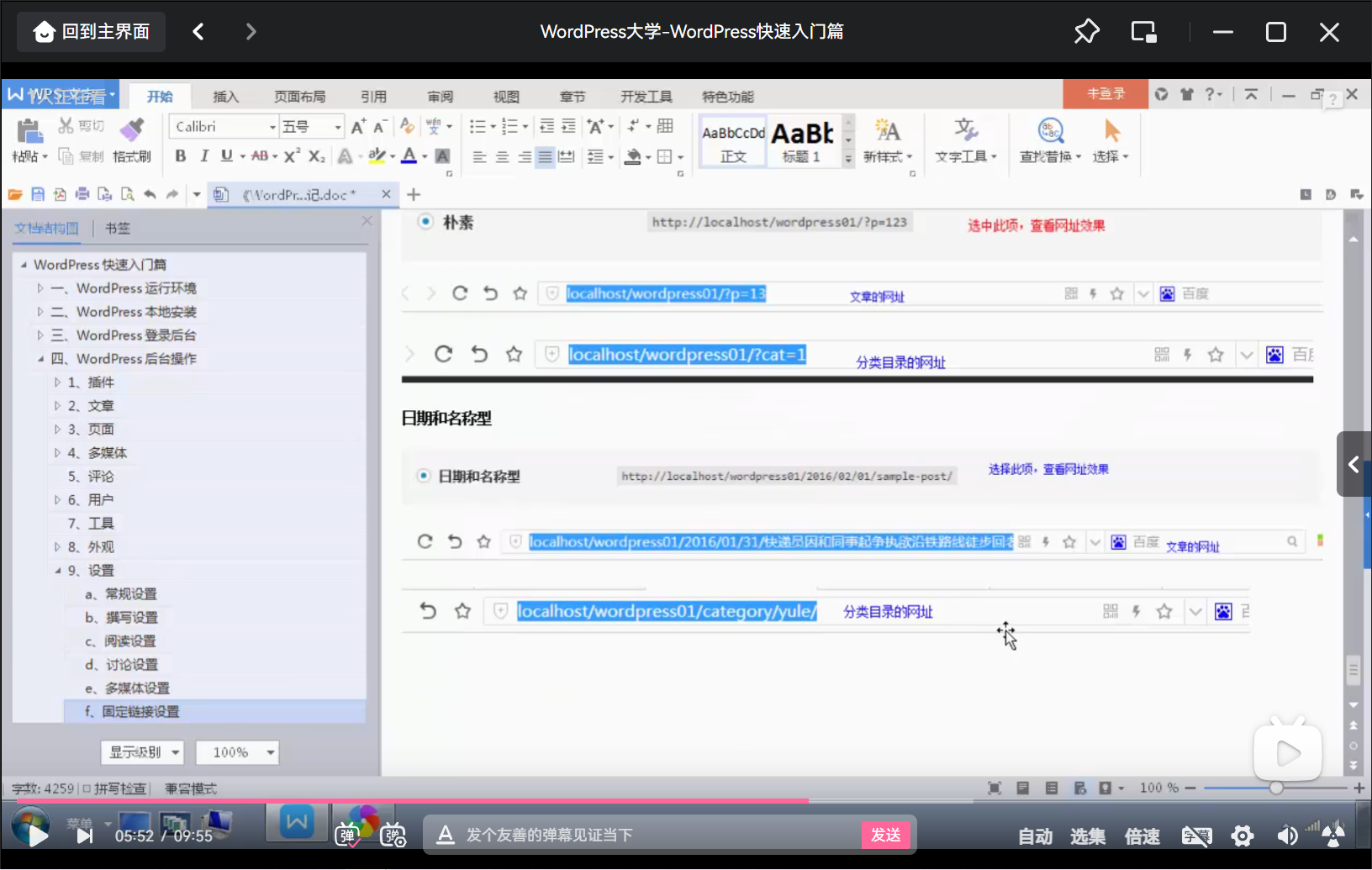Click the Align Left icon

(x=479, y=156)
